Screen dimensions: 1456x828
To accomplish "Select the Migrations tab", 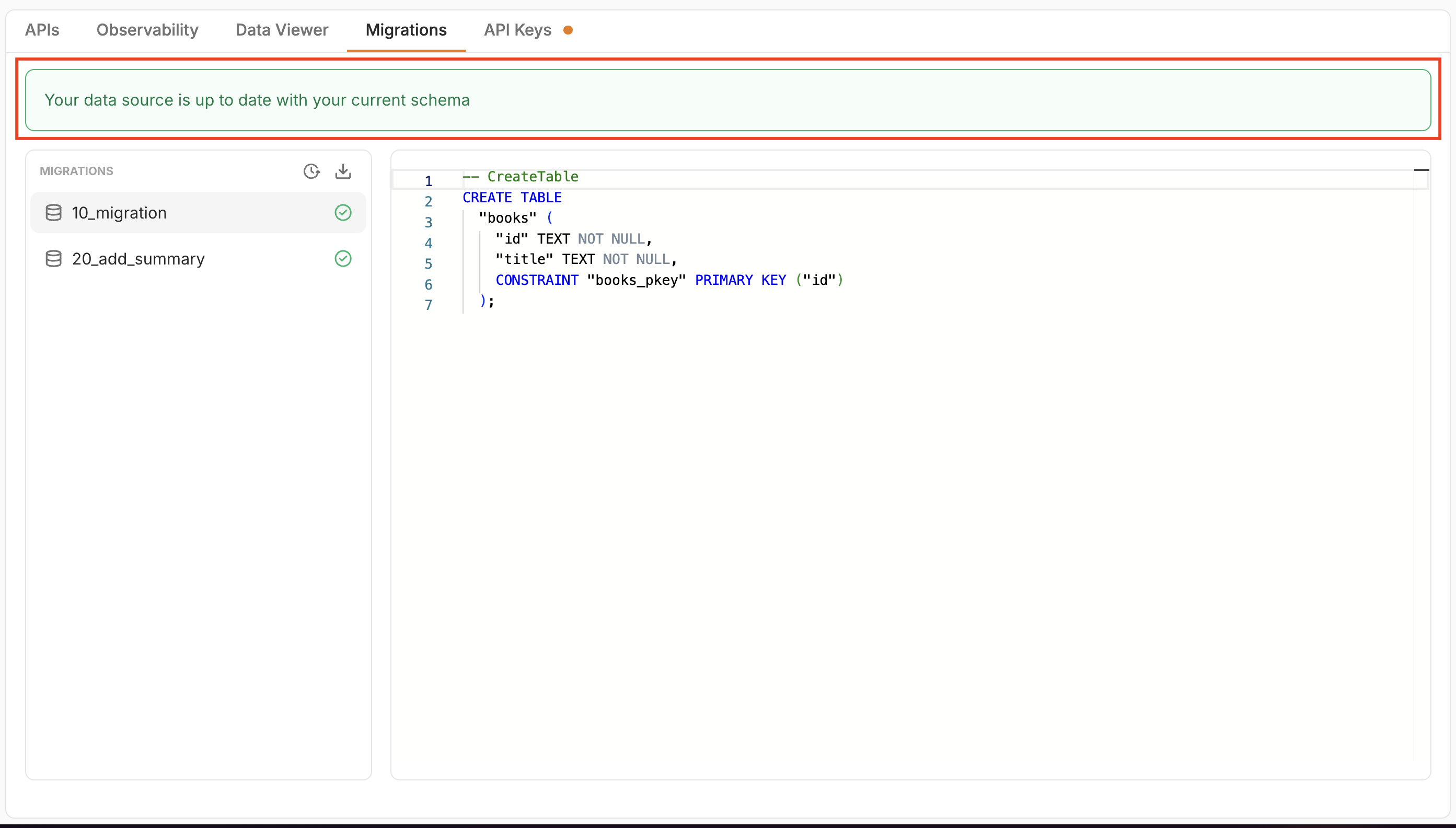I will 406,30.
